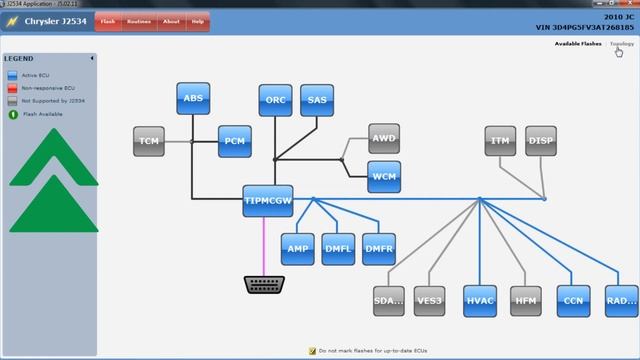Click the Flash Available green legend icon
The image size is (640, 360).
tap(13, 115)
